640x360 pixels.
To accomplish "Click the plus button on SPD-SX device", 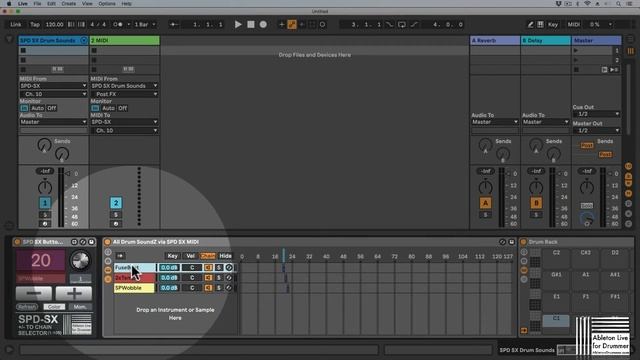I will [x=74, y=293].
